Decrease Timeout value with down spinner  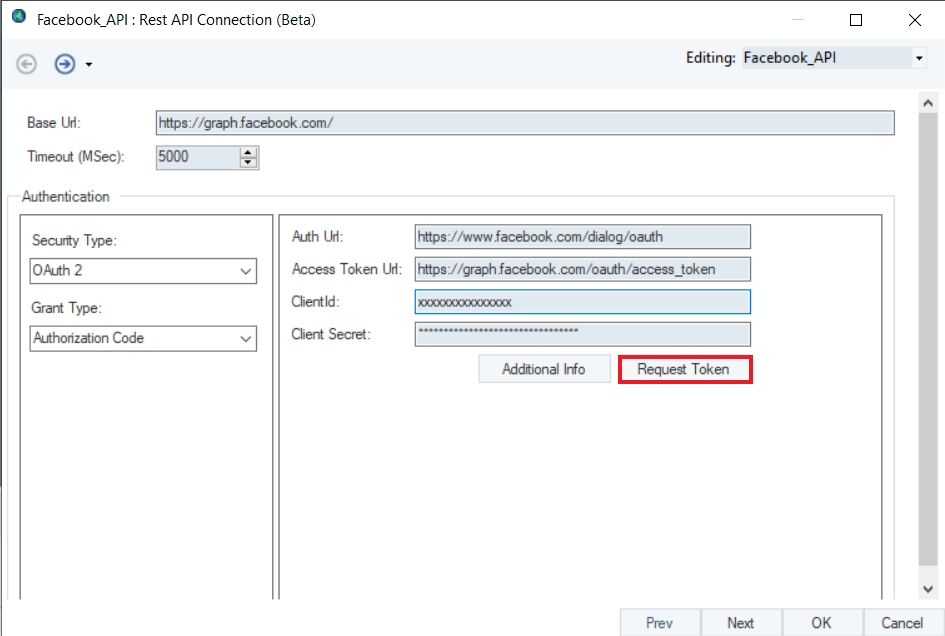click(248, 162)
